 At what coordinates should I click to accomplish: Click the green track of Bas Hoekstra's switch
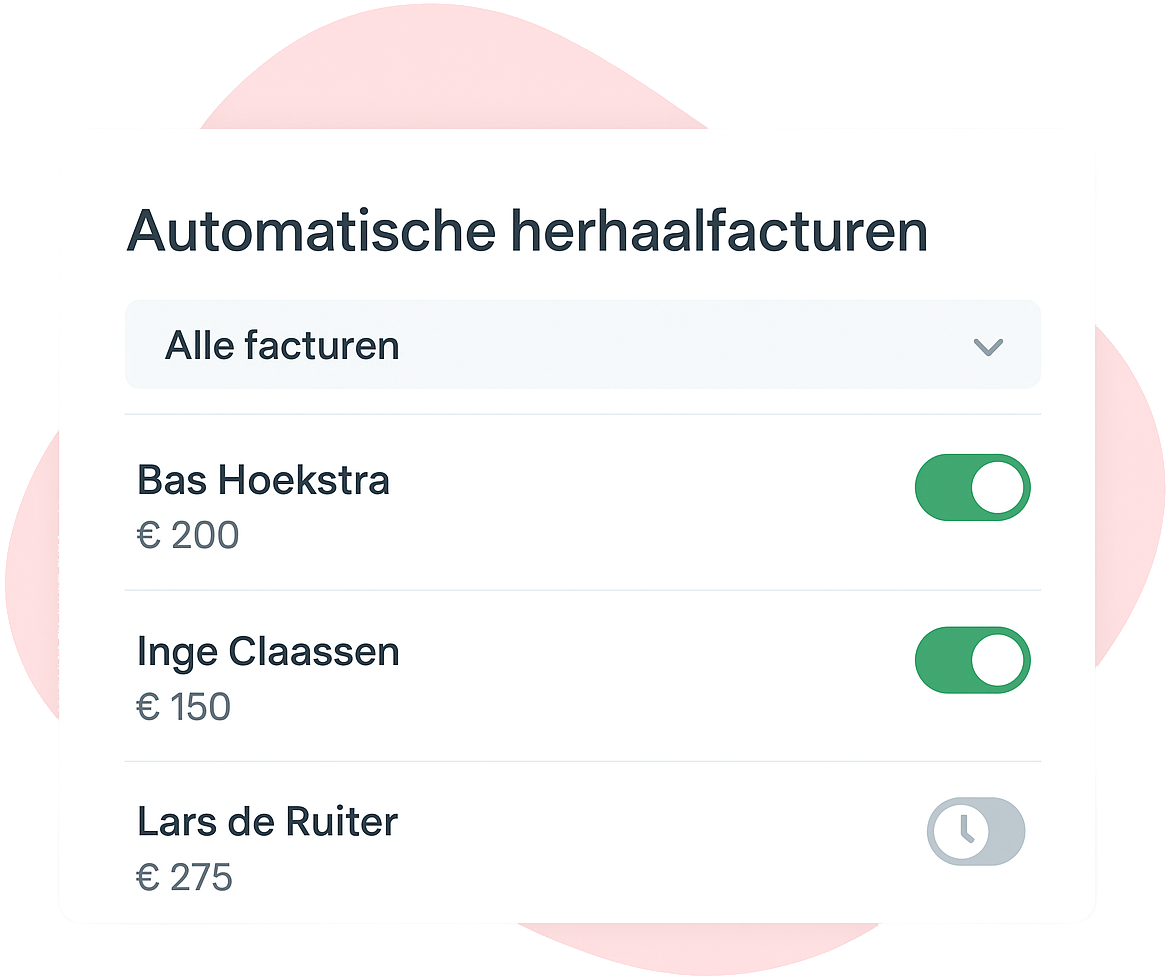941,488
